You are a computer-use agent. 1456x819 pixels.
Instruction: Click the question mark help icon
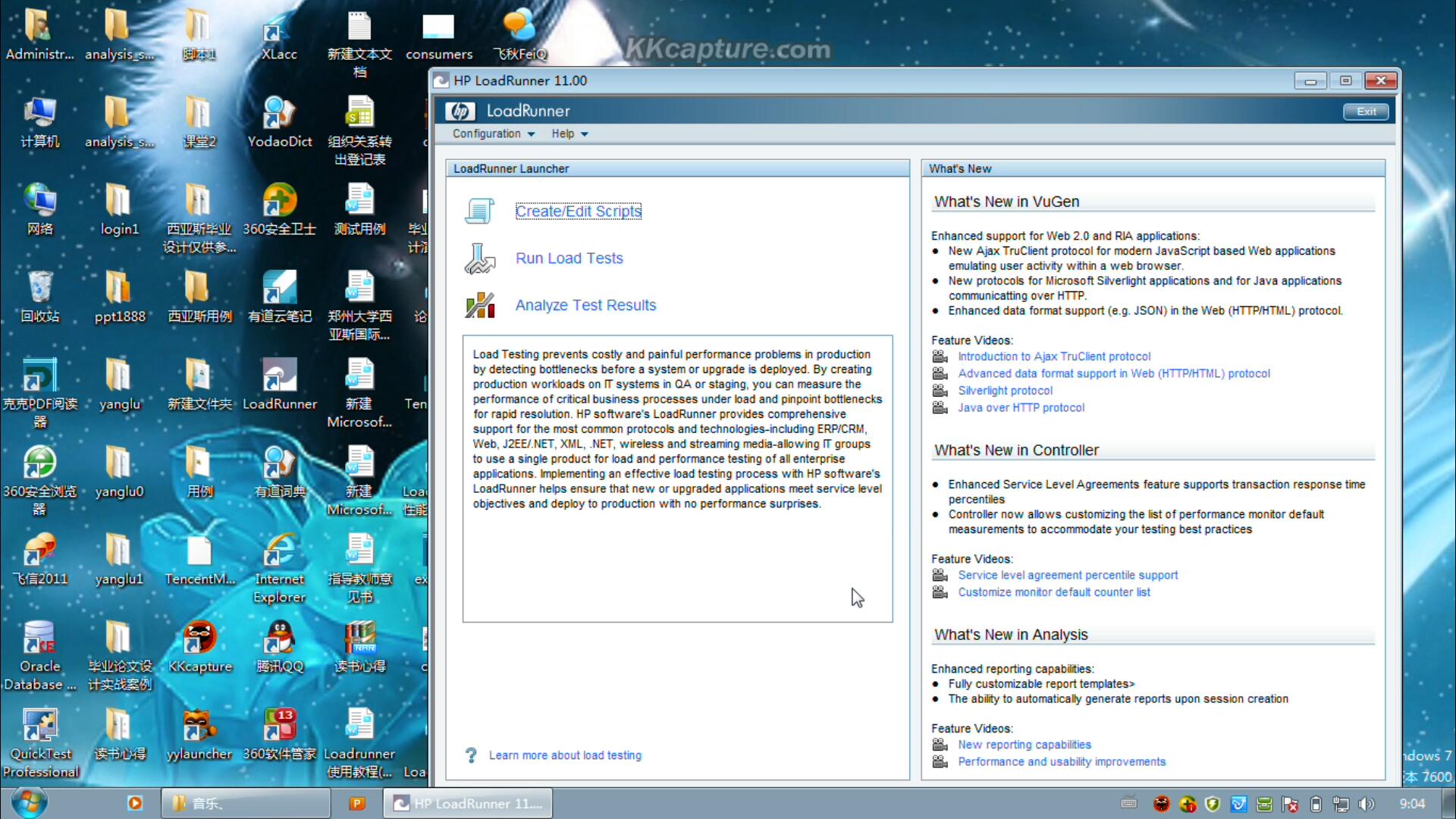471,755
